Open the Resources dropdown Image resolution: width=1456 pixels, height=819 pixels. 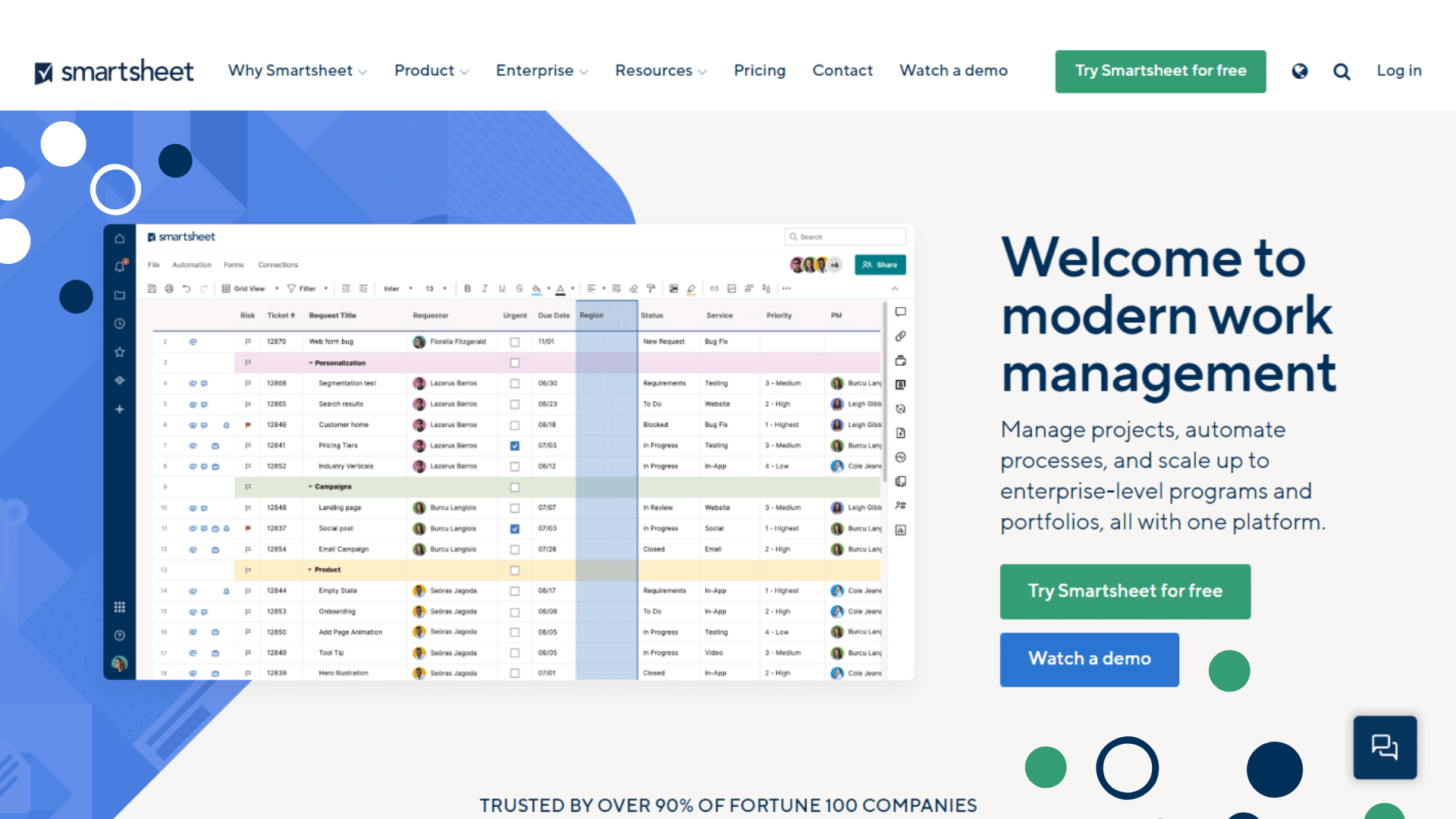(661, 71)
